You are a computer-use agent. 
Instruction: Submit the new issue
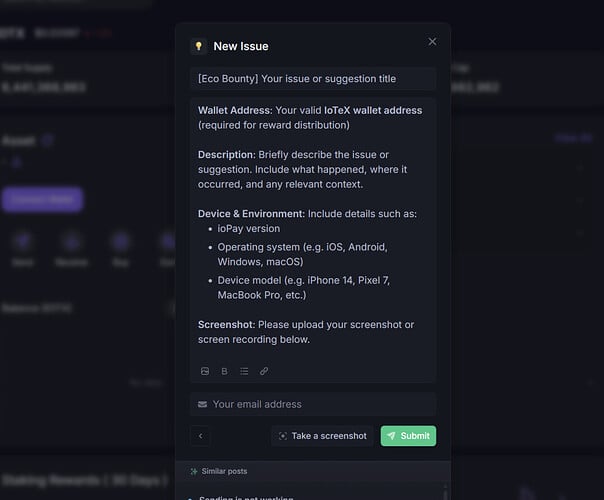408,436
